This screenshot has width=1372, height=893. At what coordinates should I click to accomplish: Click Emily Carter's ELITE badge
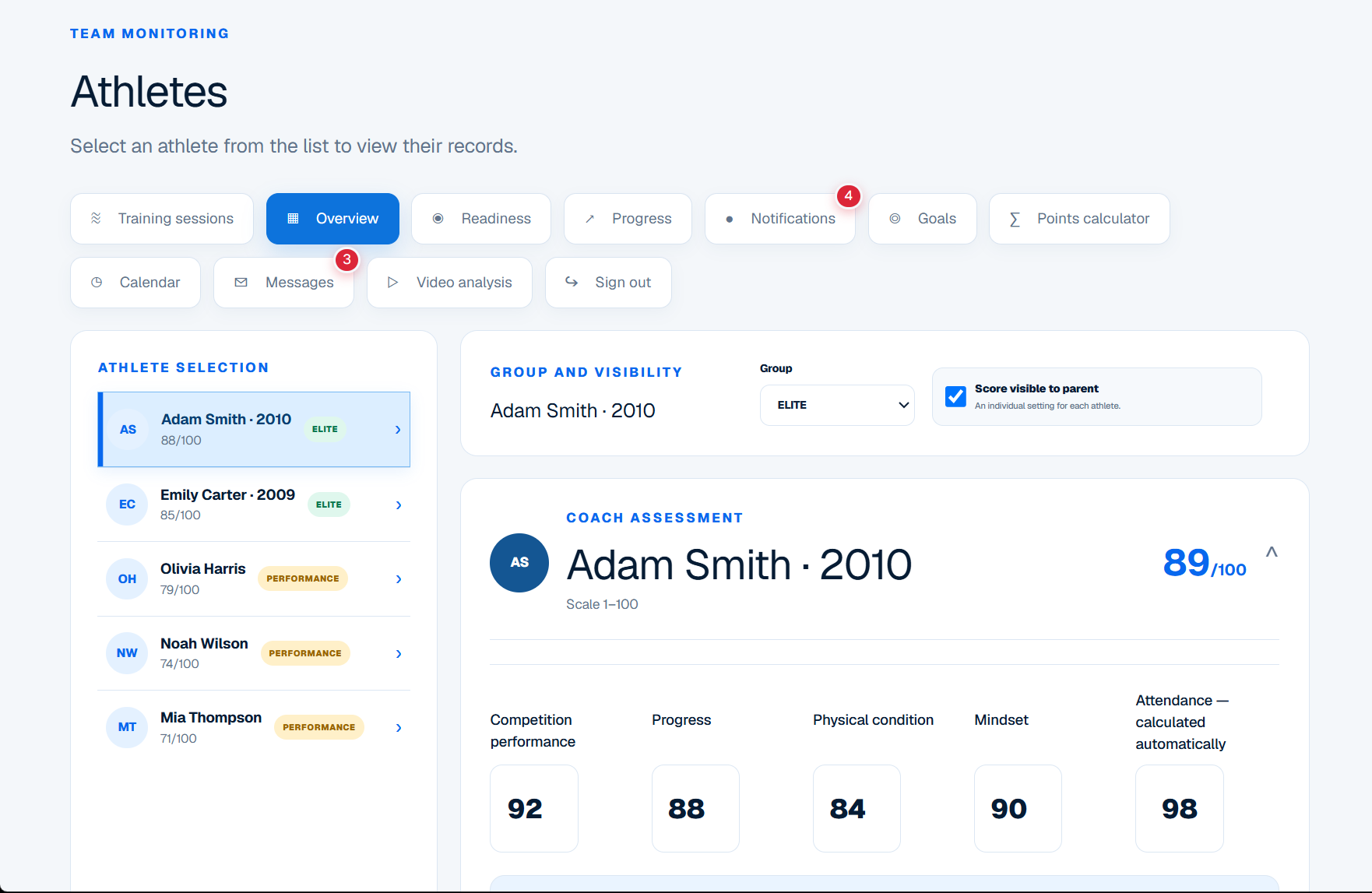click(329, 505)
